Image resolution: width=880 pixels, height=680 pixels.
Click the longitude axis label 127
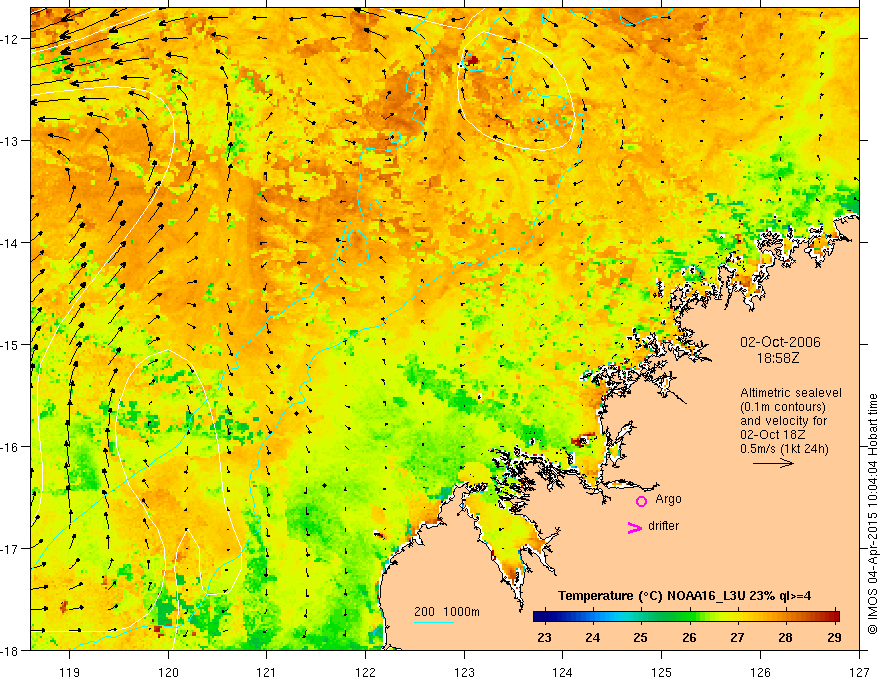coord(859,673)
